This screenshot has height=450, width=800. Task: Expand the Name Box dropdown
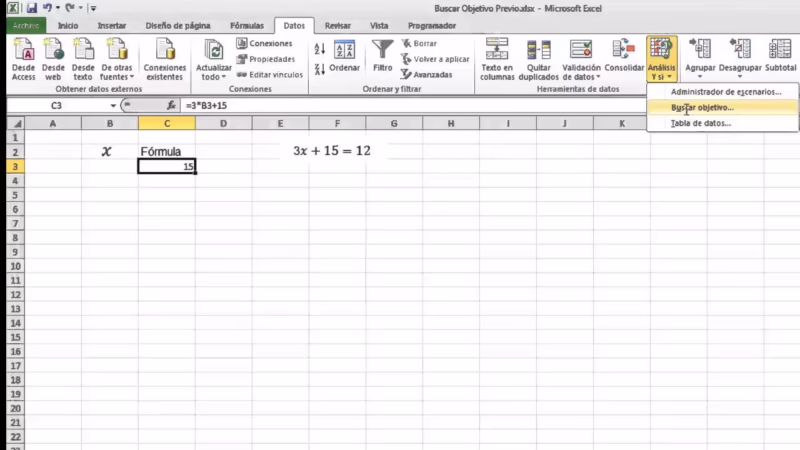[113, 106]
